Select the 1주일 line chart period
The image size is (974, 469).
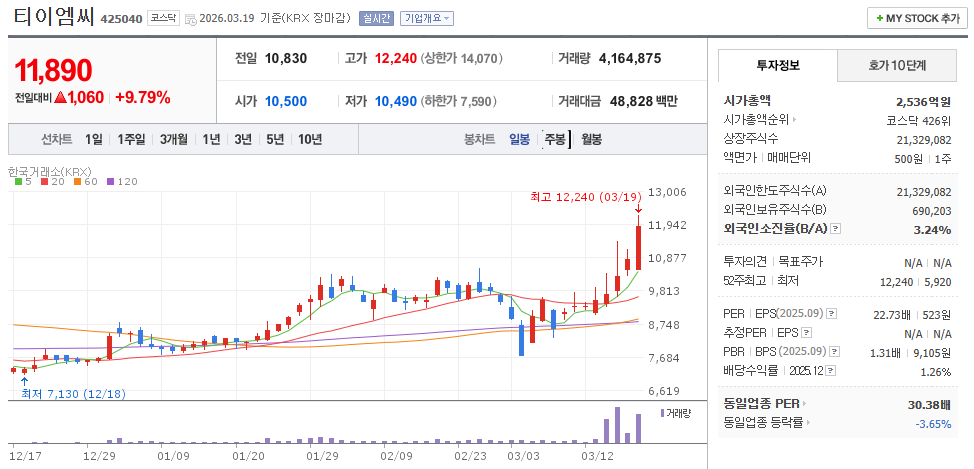(131, 139)
